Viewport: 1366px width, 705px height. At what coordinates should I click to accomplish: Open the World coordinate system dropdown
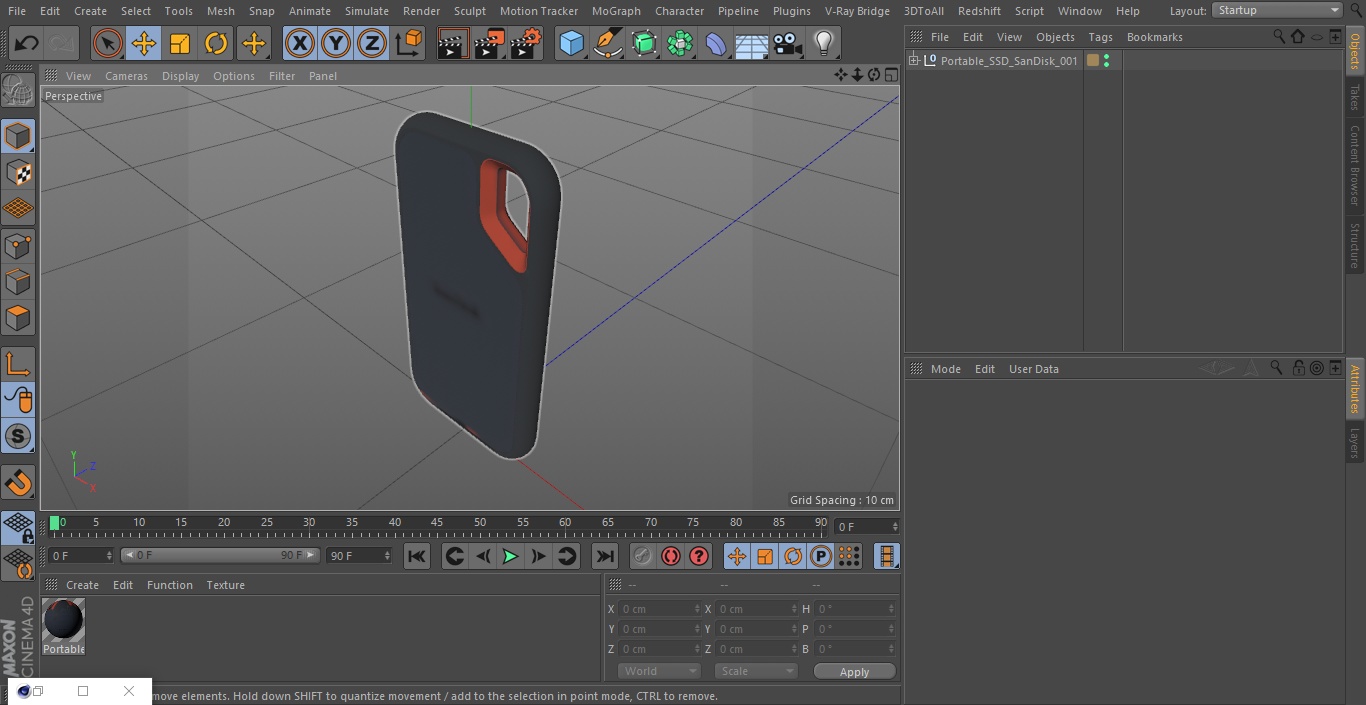659,672
